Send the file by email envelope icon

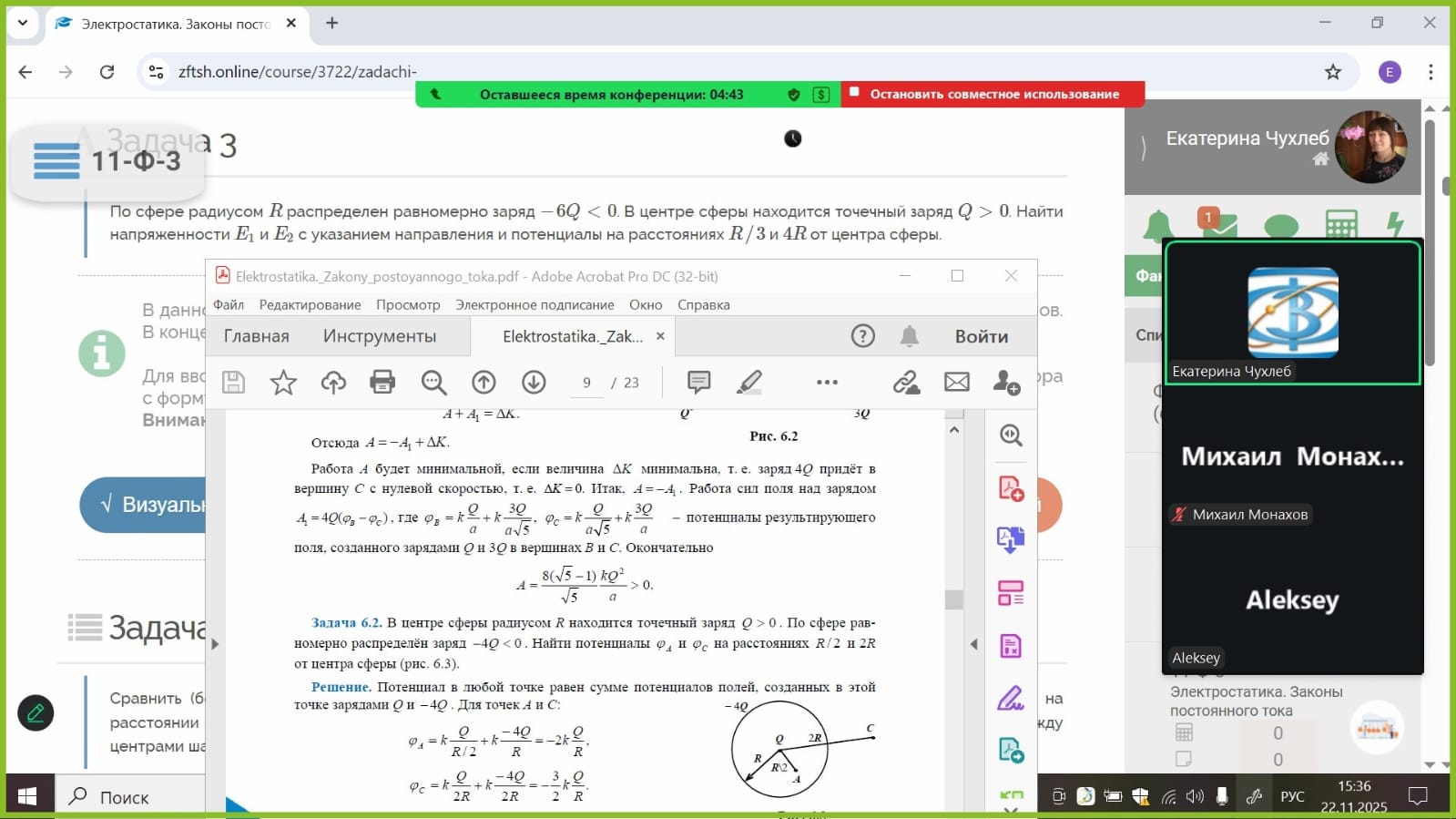[x=956, y=383]
